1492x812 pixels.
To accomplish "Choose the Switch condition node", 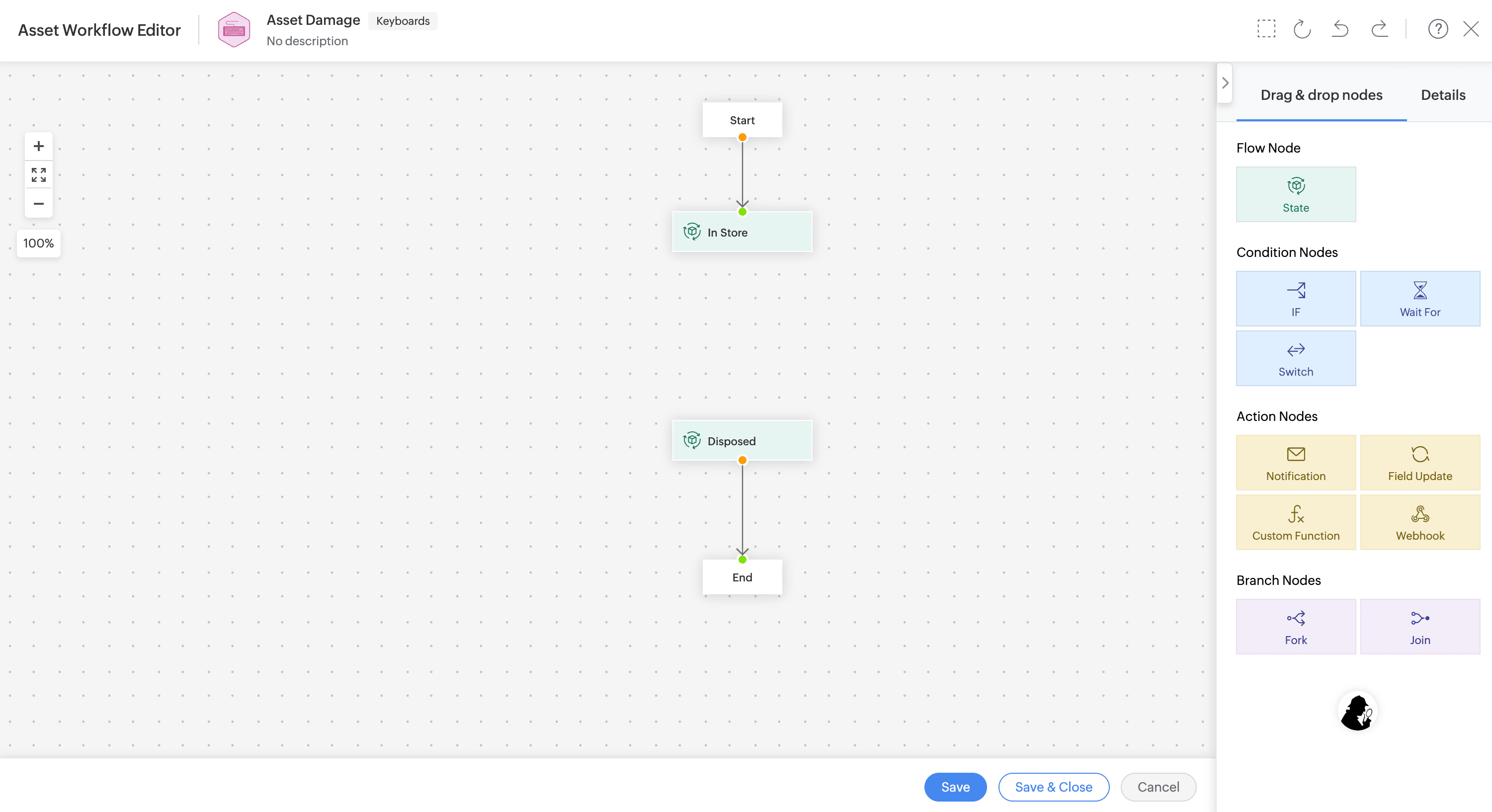I will [1296, 358].
